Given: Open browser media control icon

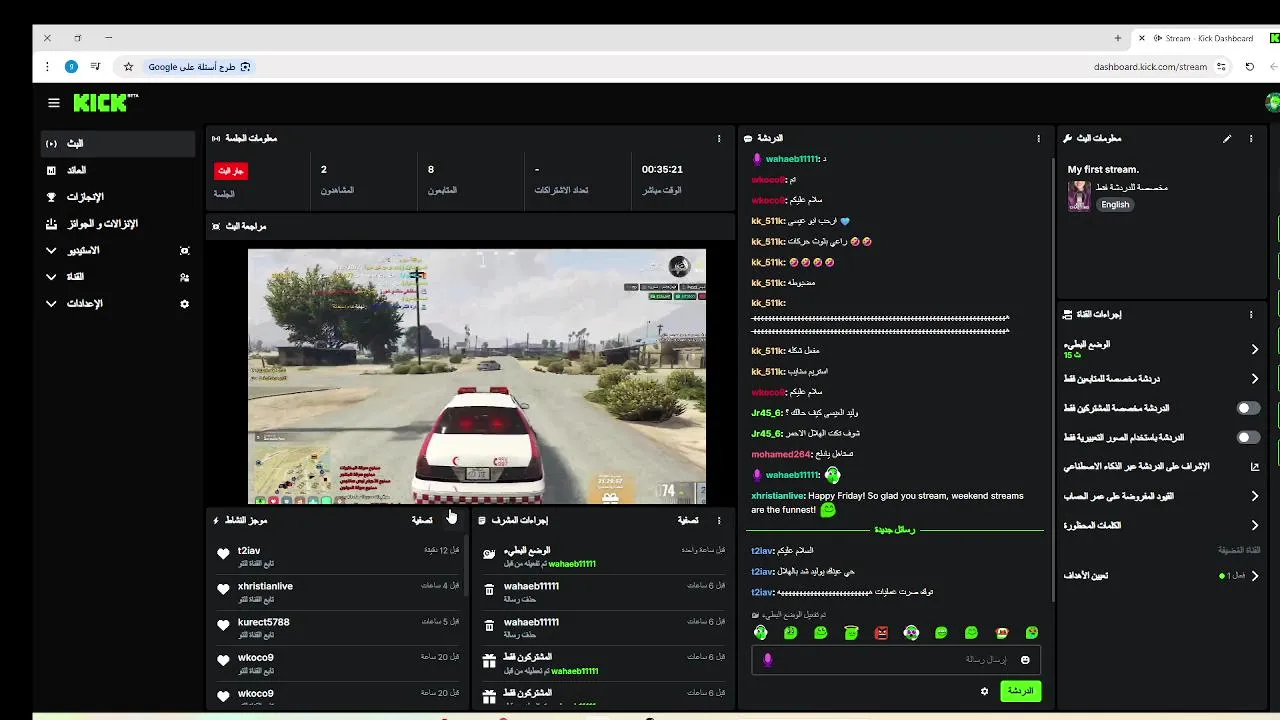Looking at the screenshot, I should point(95,67).
